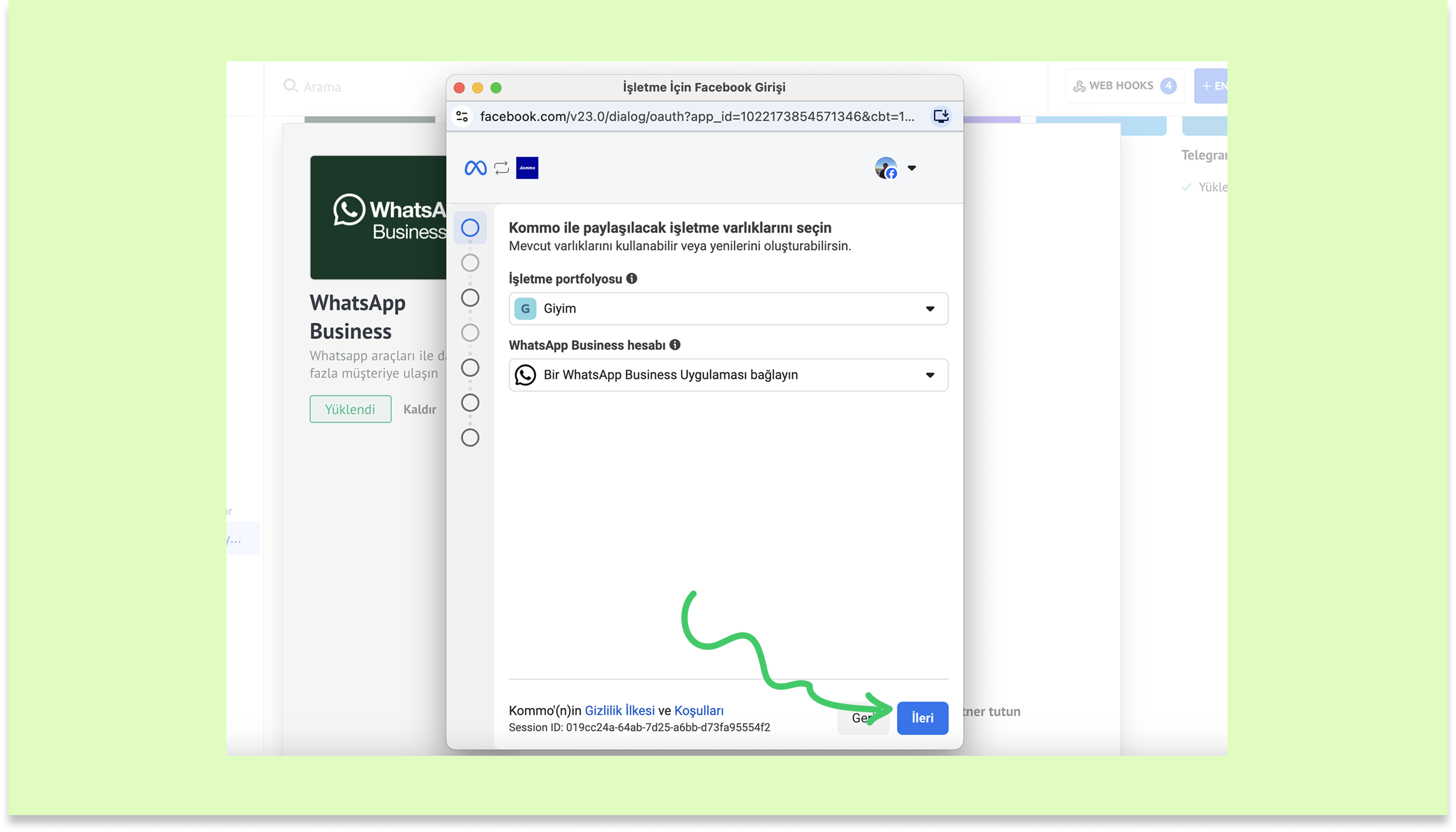Select the last step circle in sidebar
1456x832 pixels.
(469, 438)
